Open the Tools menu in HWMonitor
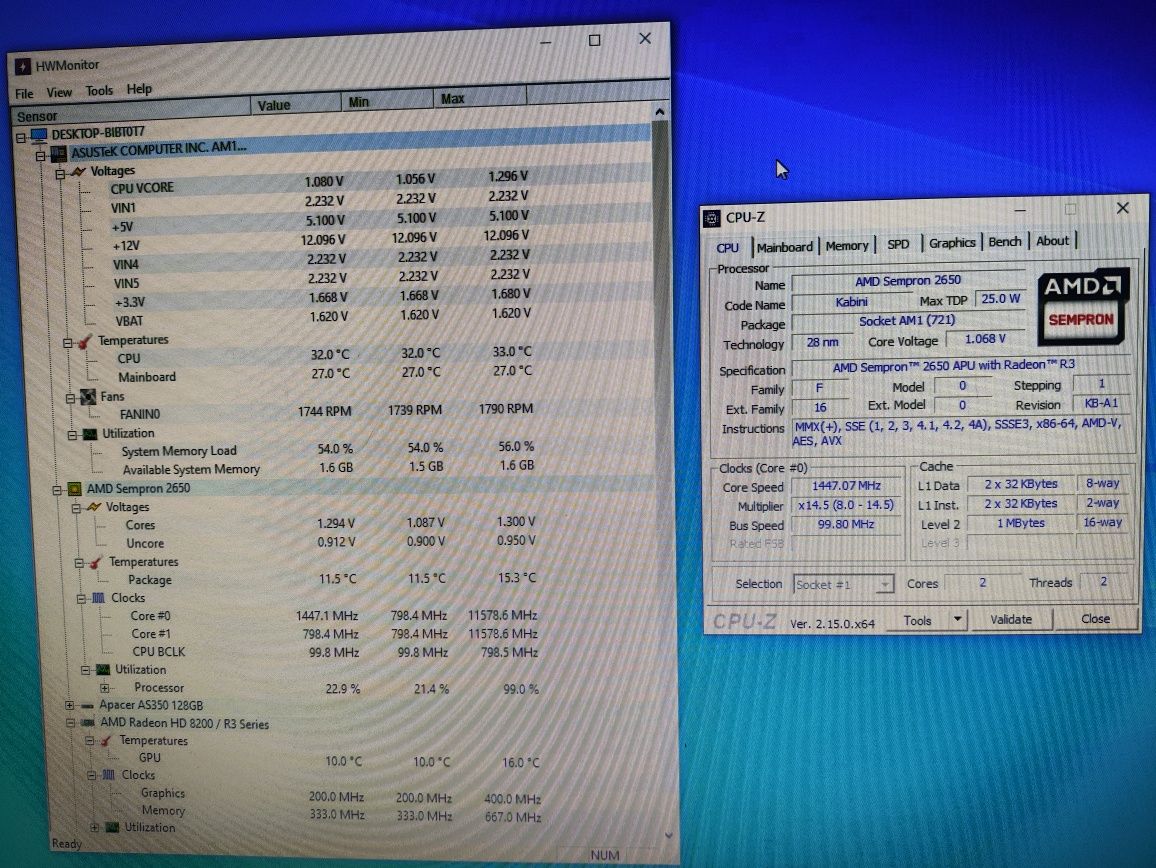This screenshot has width=1156, height=868. 99,91
